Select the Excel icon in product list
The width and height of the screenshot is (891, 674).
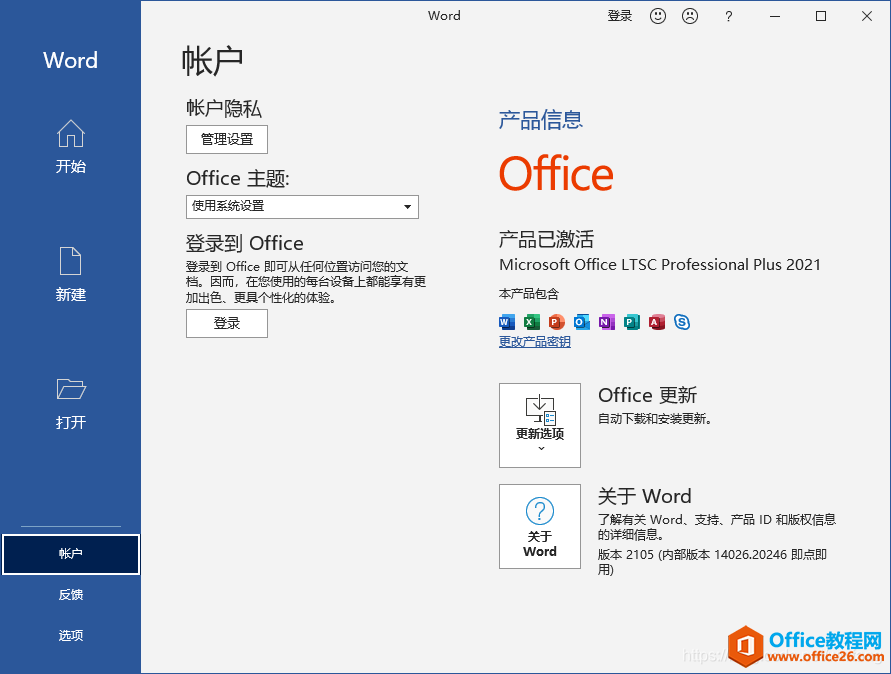tap(531, 322)
